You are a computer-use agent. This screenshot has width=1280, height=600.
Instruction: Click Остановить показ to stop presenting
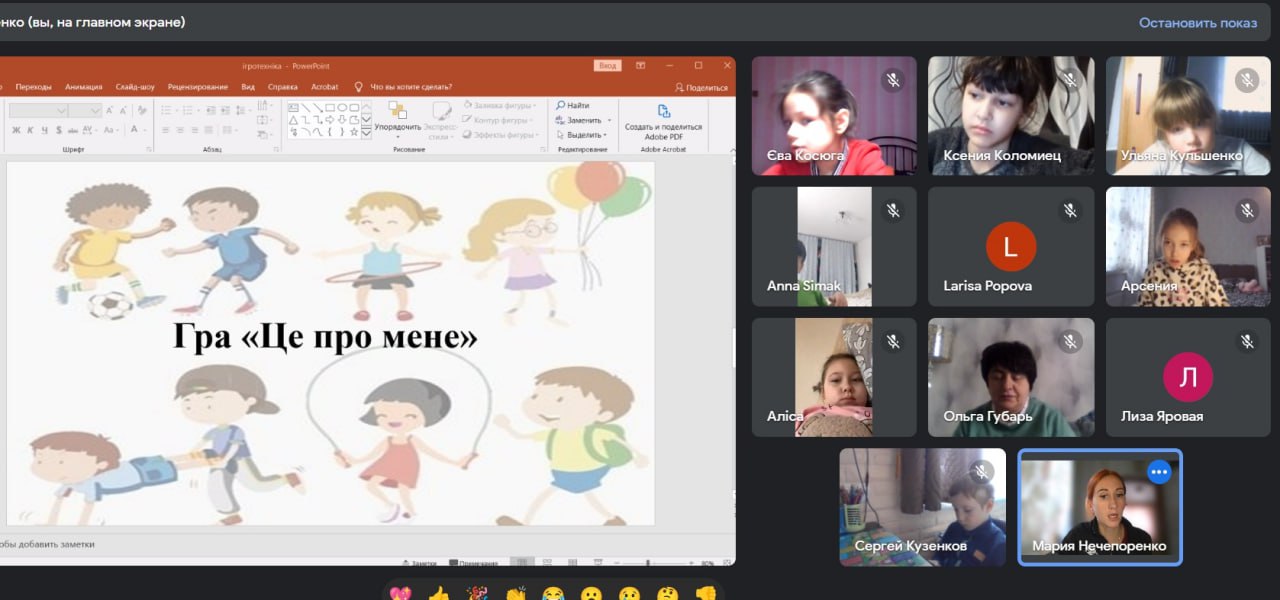(1197, 22)
